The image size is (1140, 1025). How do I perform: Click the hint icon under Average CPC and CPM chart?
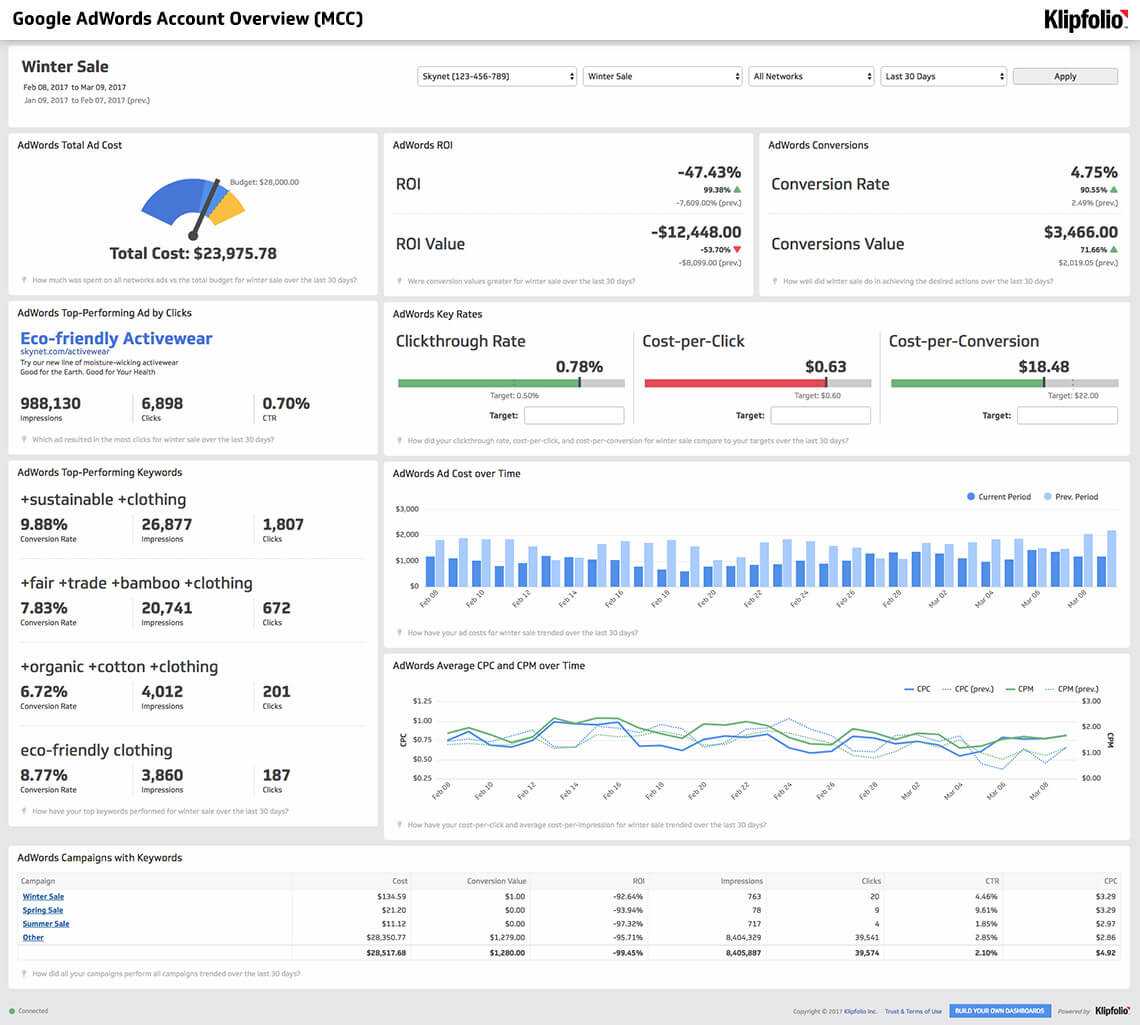[x=399, y=825]
